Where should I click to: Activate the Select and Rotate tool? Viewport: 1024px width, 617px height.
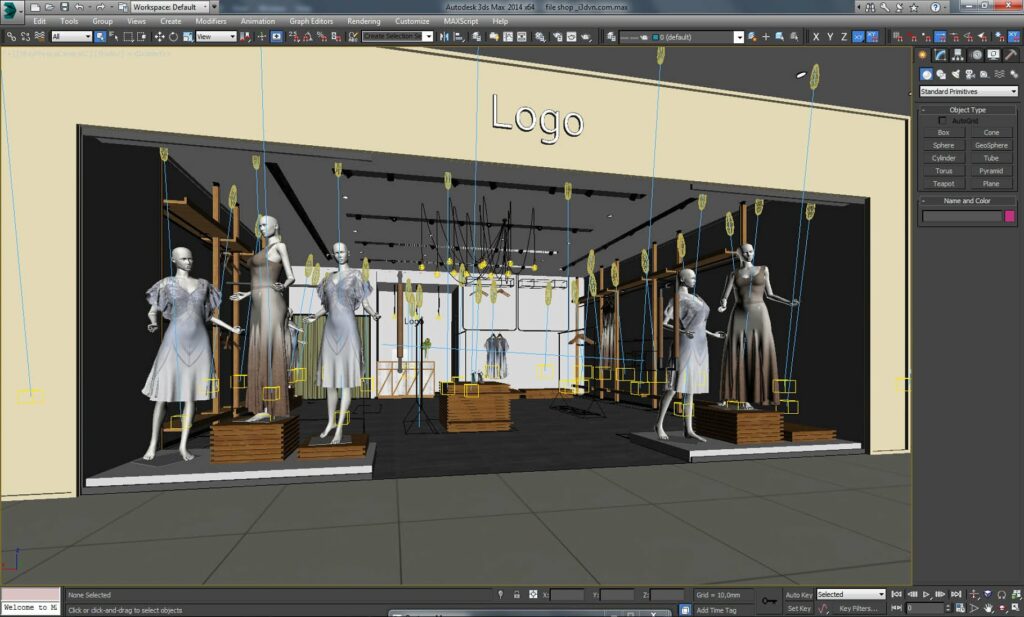tap(173, 37)
